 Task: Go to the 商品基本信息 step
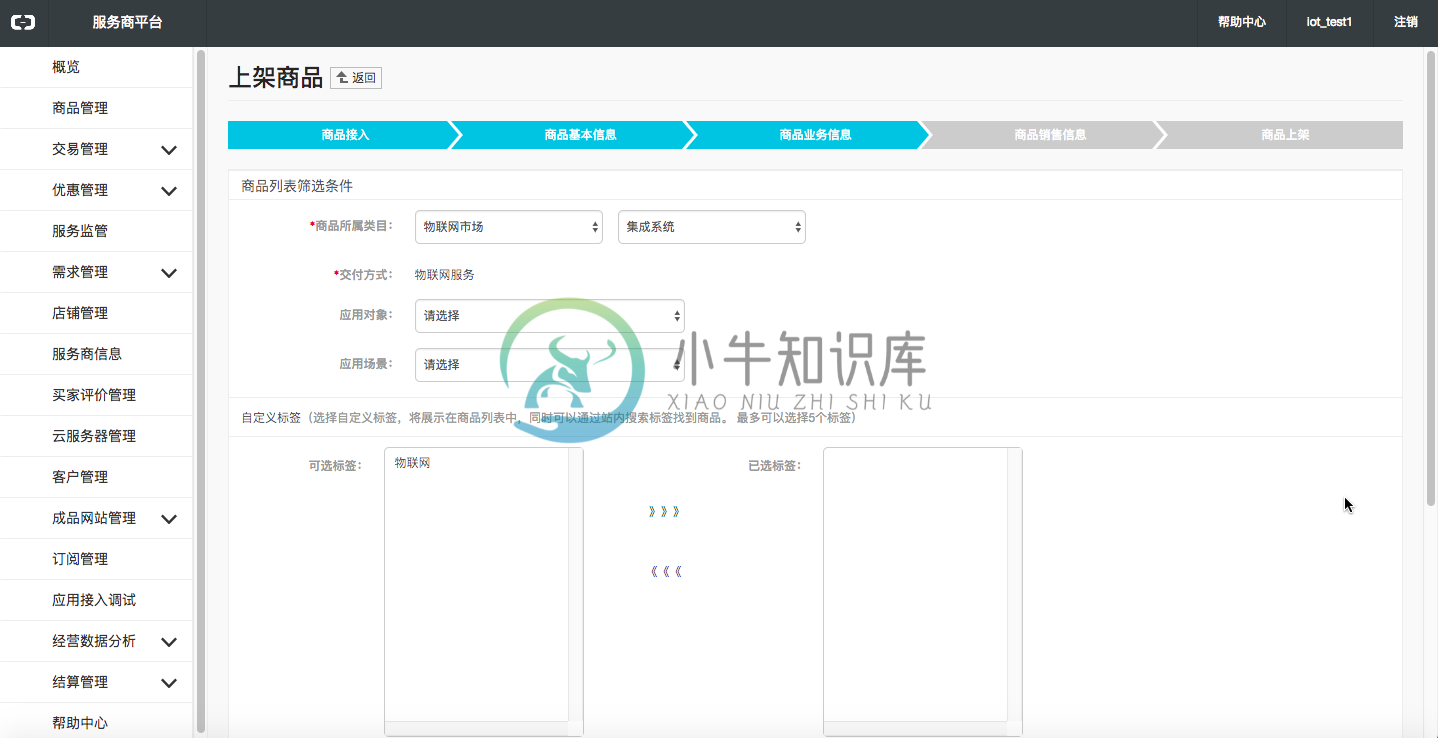click(580, 135)
